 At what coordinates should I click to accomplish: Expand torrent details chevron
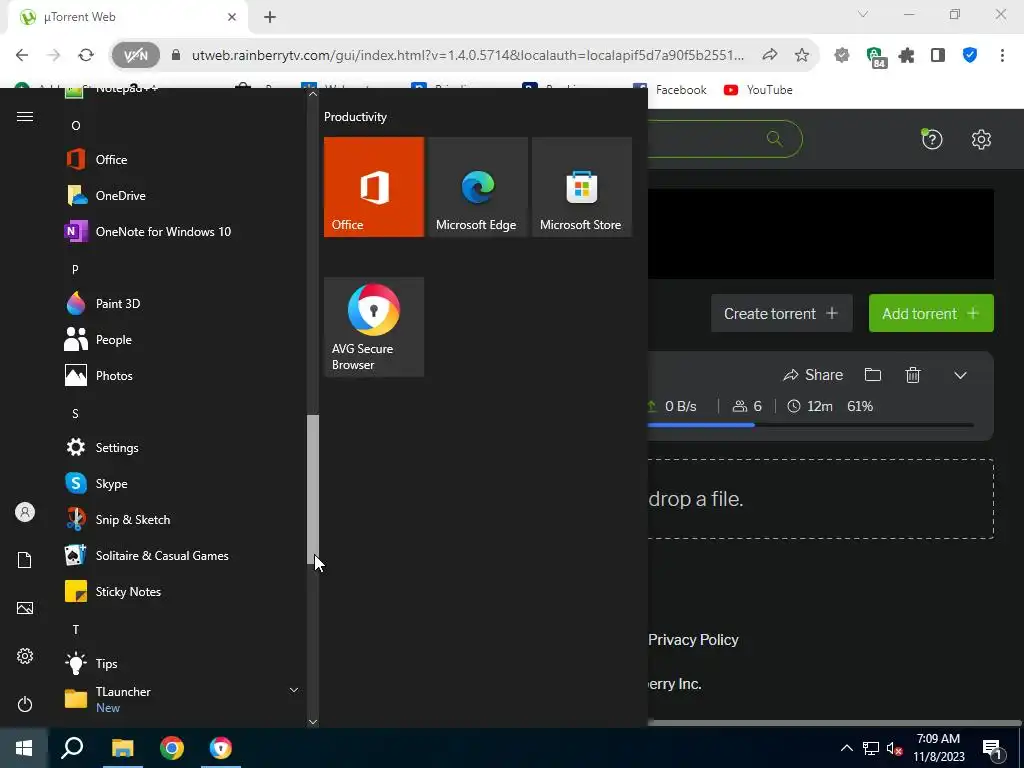[x=960, y=376]
